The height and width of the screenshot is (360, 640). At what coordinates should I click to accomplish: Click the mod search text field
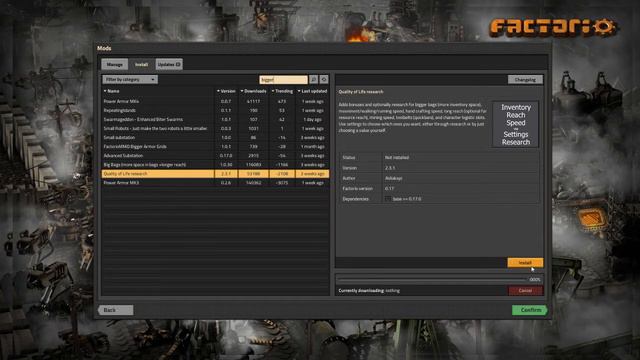[284, 80]
